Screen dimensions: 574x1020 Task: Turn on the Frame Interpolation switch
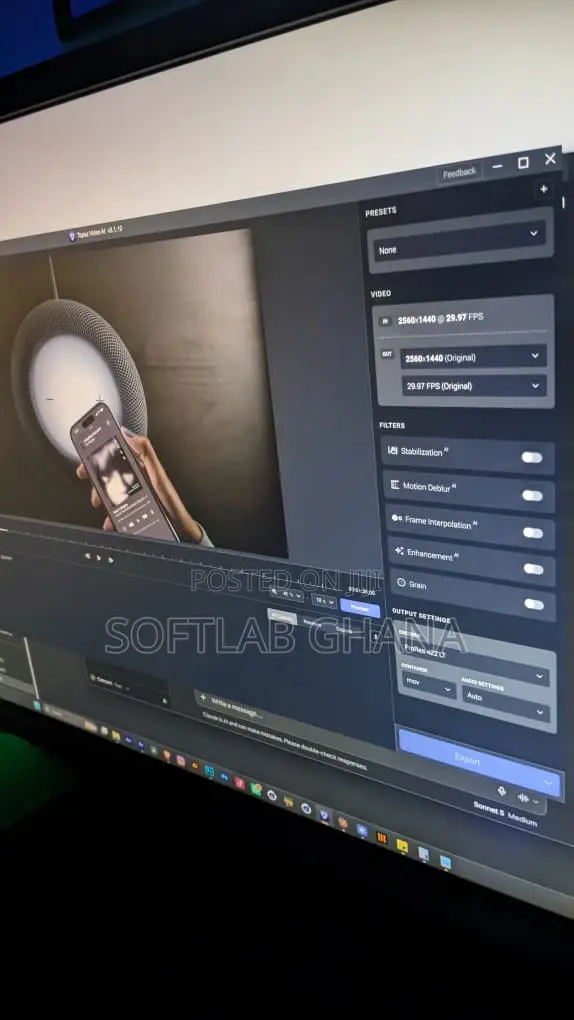pyautogui.click(x=533, y=533)
